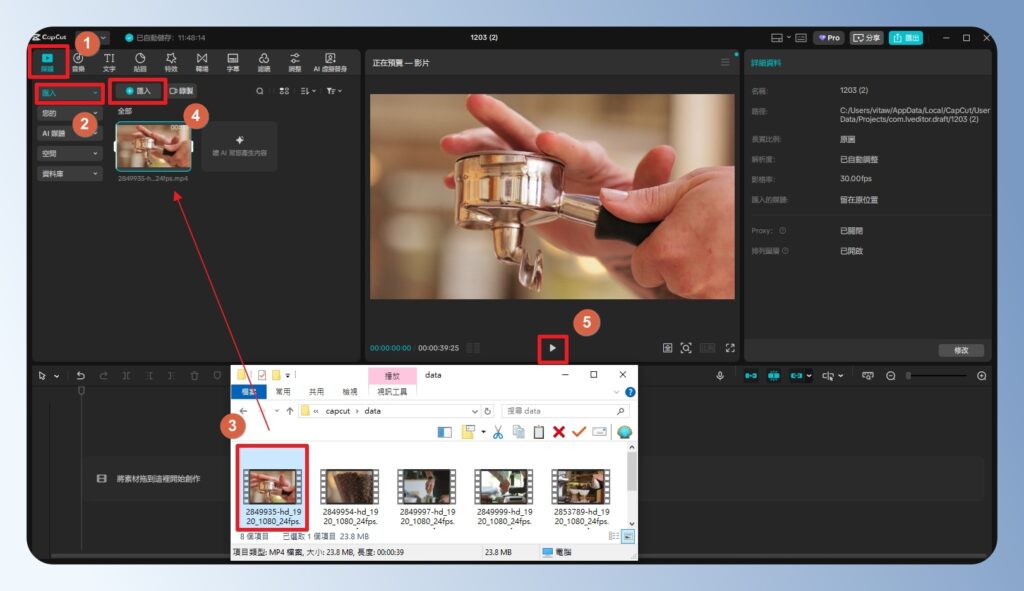Open the 濾鏡 (Filters) panel
Image resolution: width=1024 pixels, height=591 pixels.
tap(263, 61)
